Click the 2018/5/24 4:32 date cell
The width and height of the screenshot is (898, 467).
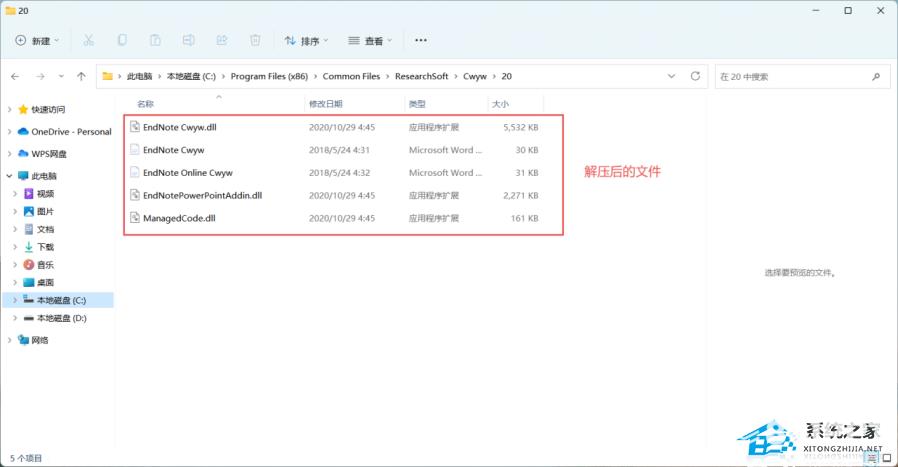pyautogui.click(x=339, y=172)
